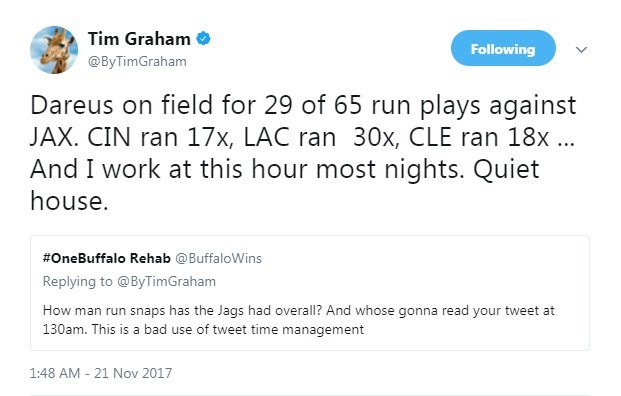Click the 1:48 AM - 21 Nov 2017 timestamp

[101, 373]
